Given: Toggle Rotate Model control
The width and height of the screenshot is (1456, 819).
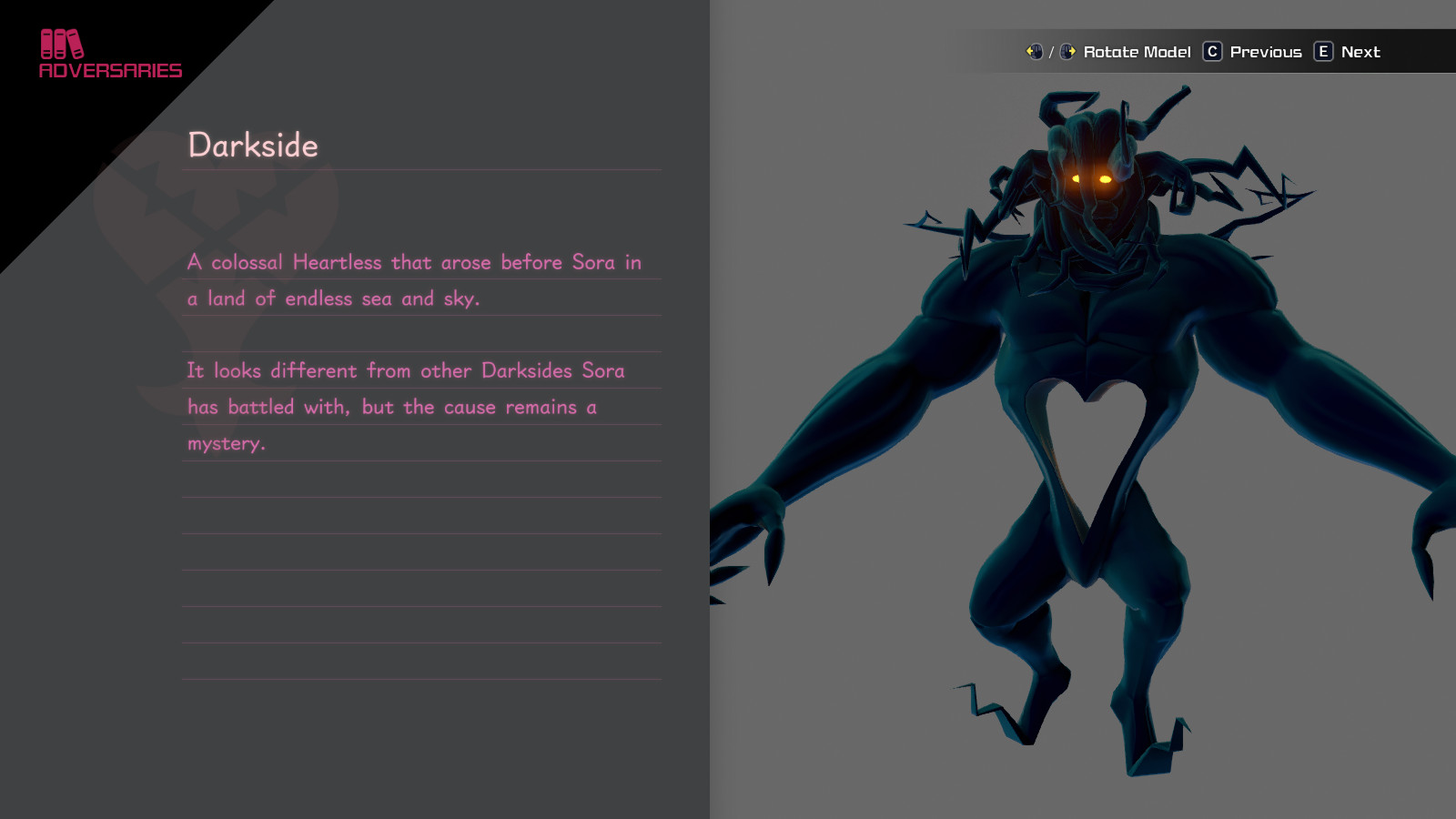Looking at the screenshot, I should point(1137,52).
